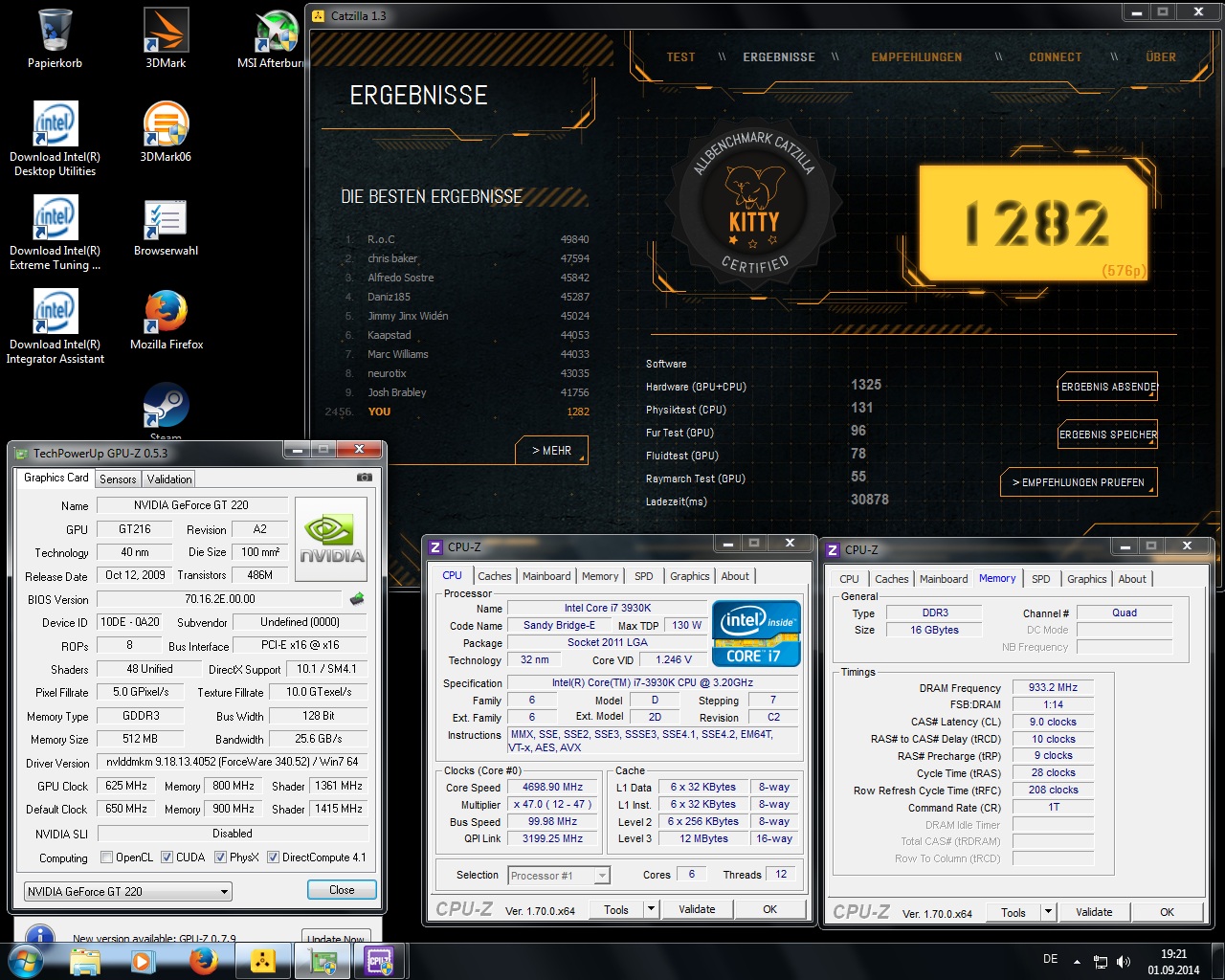The width and height of the screenshot is (1225, 980).
Task: Open the Tools dropdown arrow in CPU-Z CPU window
Action: coord(651,909)
